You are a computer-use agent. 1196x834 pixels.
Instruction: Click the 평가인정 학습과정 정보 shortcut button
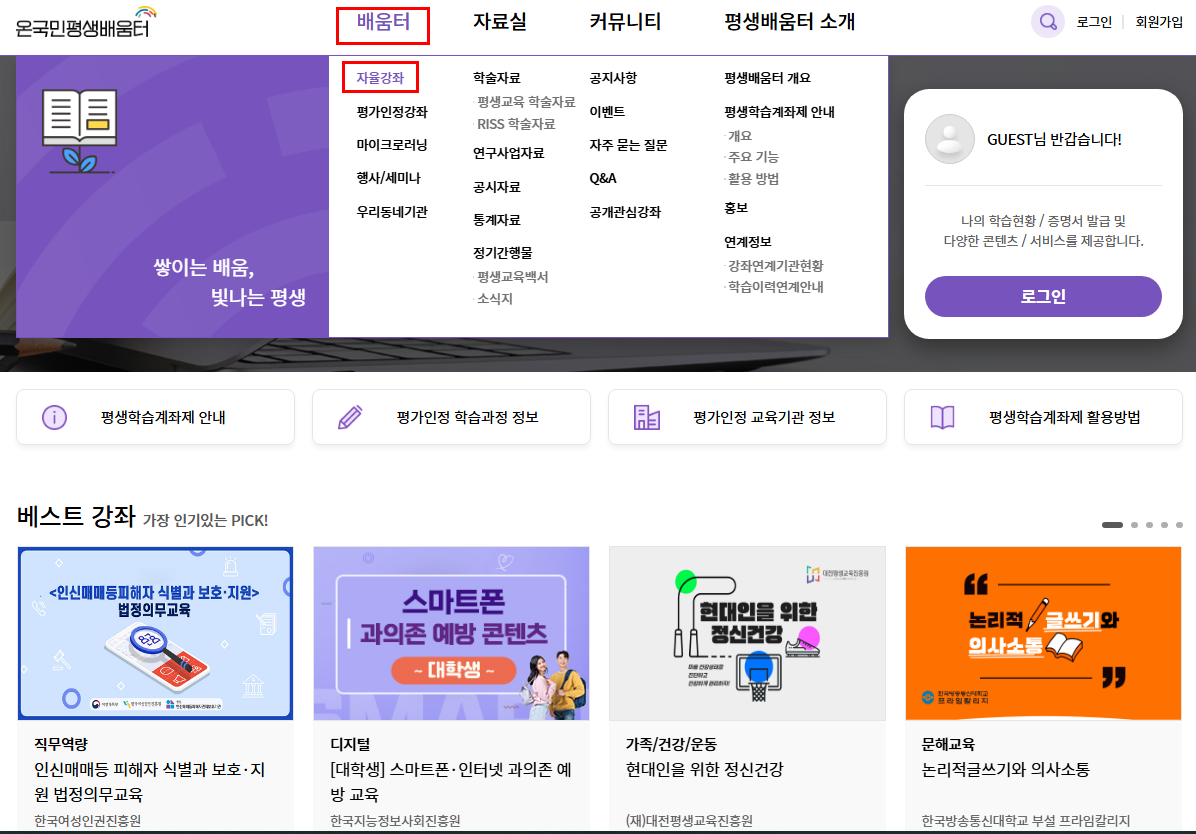coord(452,417)
